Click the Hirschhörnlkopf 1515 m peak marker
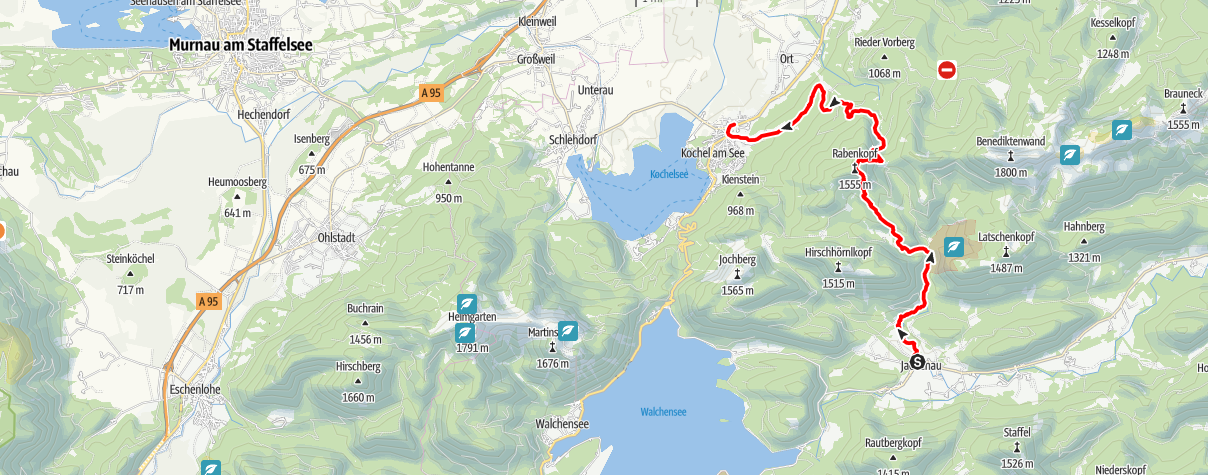Viewport: 1208px width, 475px height. pyautogui.click(x=837, y=267)
